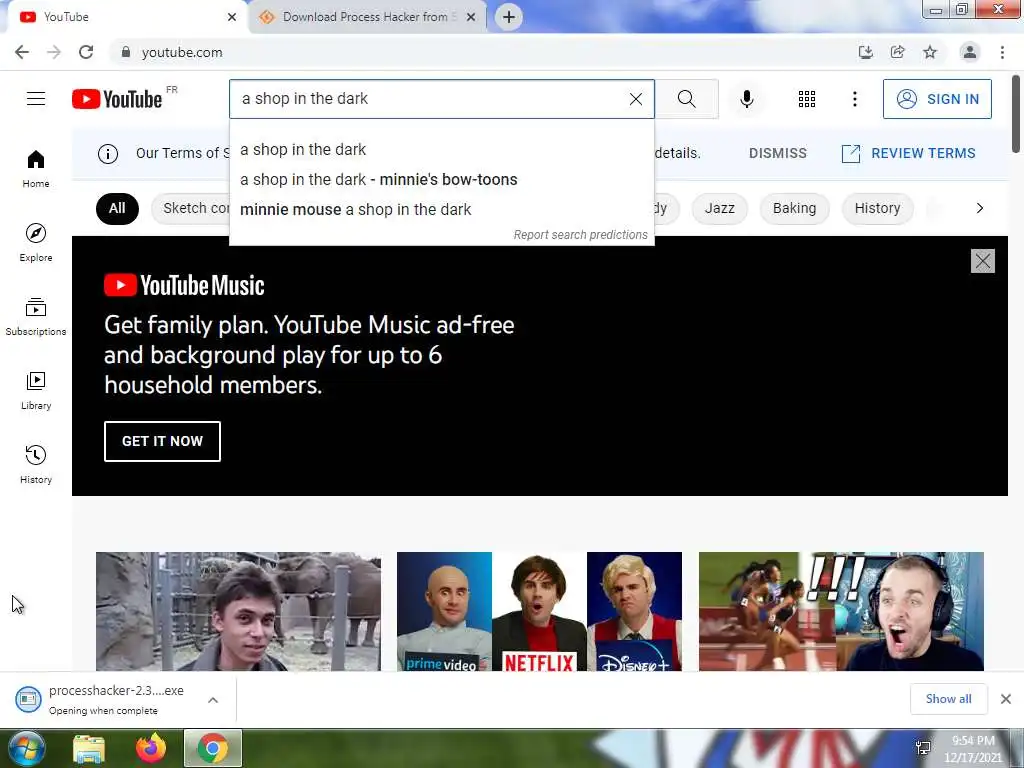The width and height of the screenshot is (1024, 768).
Task: Open Subscriptions in the sidebar
Action: click(36, 316)
